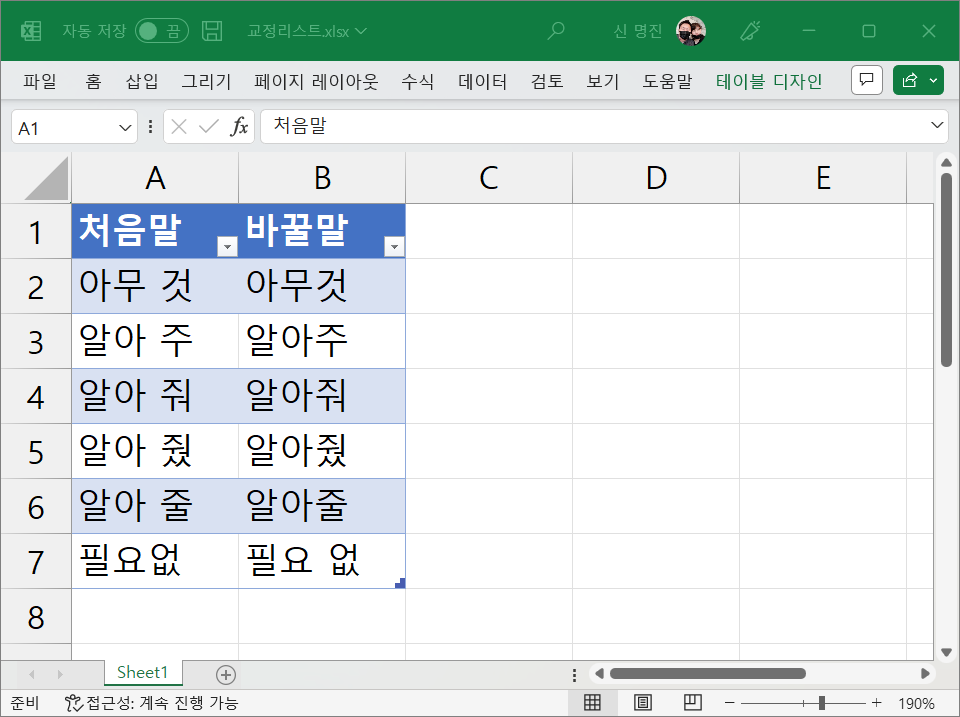
Task: Open the 파일 menu
Action: pyautogui.click(x=40, y=81)
